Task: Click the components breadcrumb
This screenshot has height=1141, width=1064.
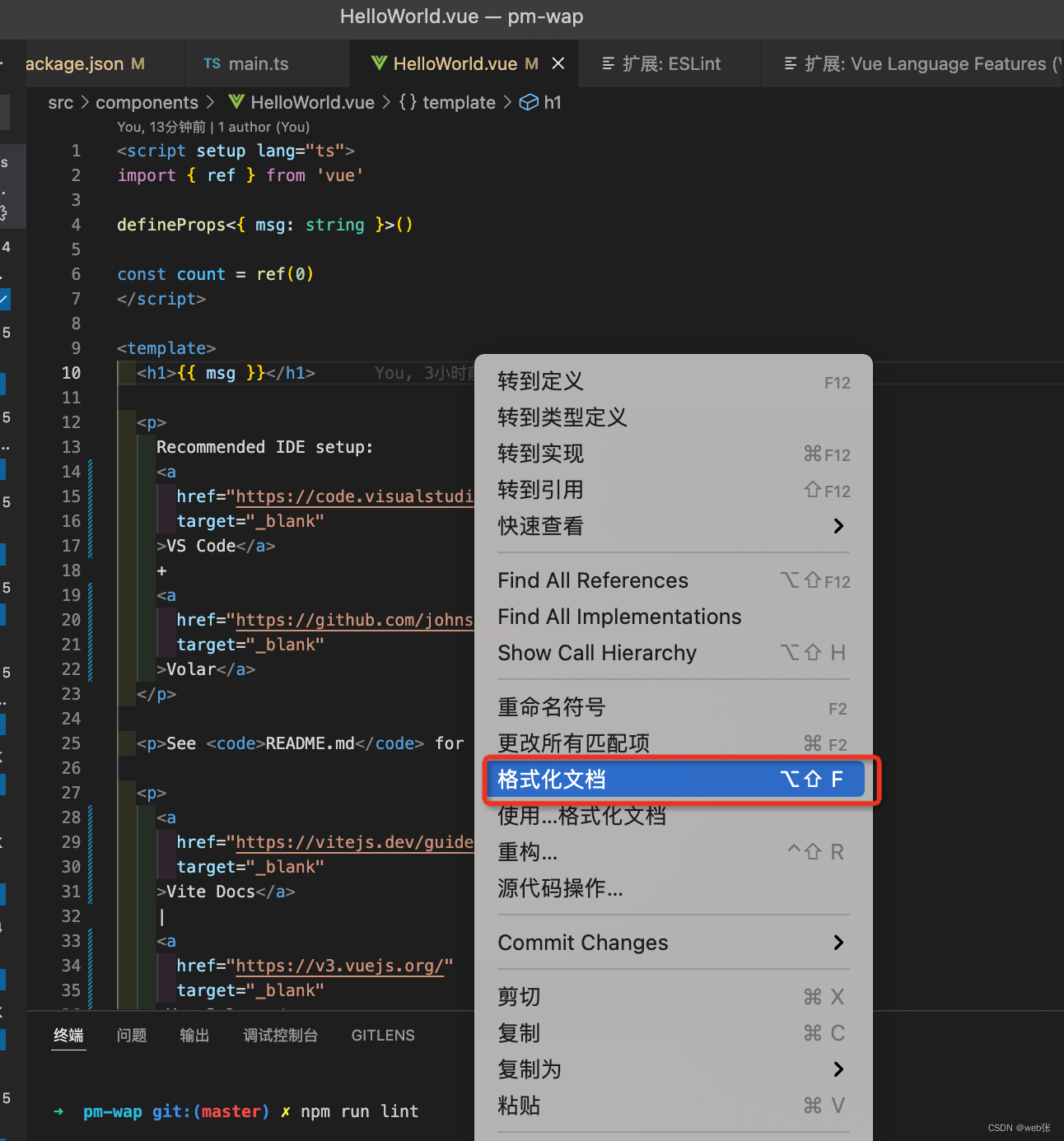Action: point(147,102)
